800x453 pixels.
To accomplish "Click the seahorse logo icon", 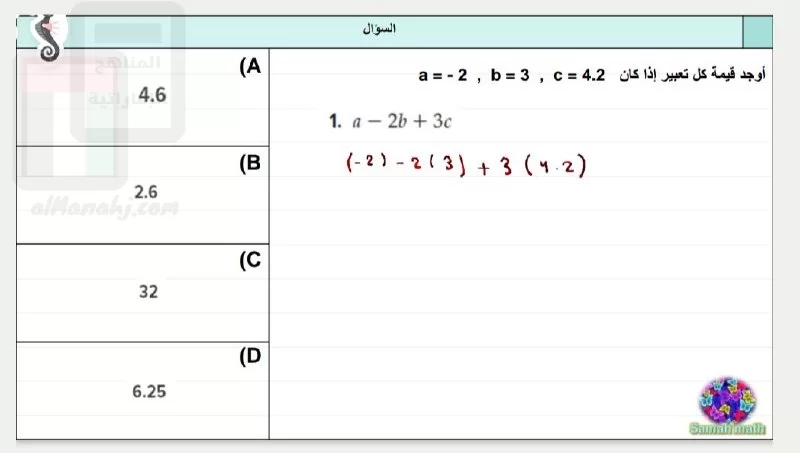I will click(49, 37).
